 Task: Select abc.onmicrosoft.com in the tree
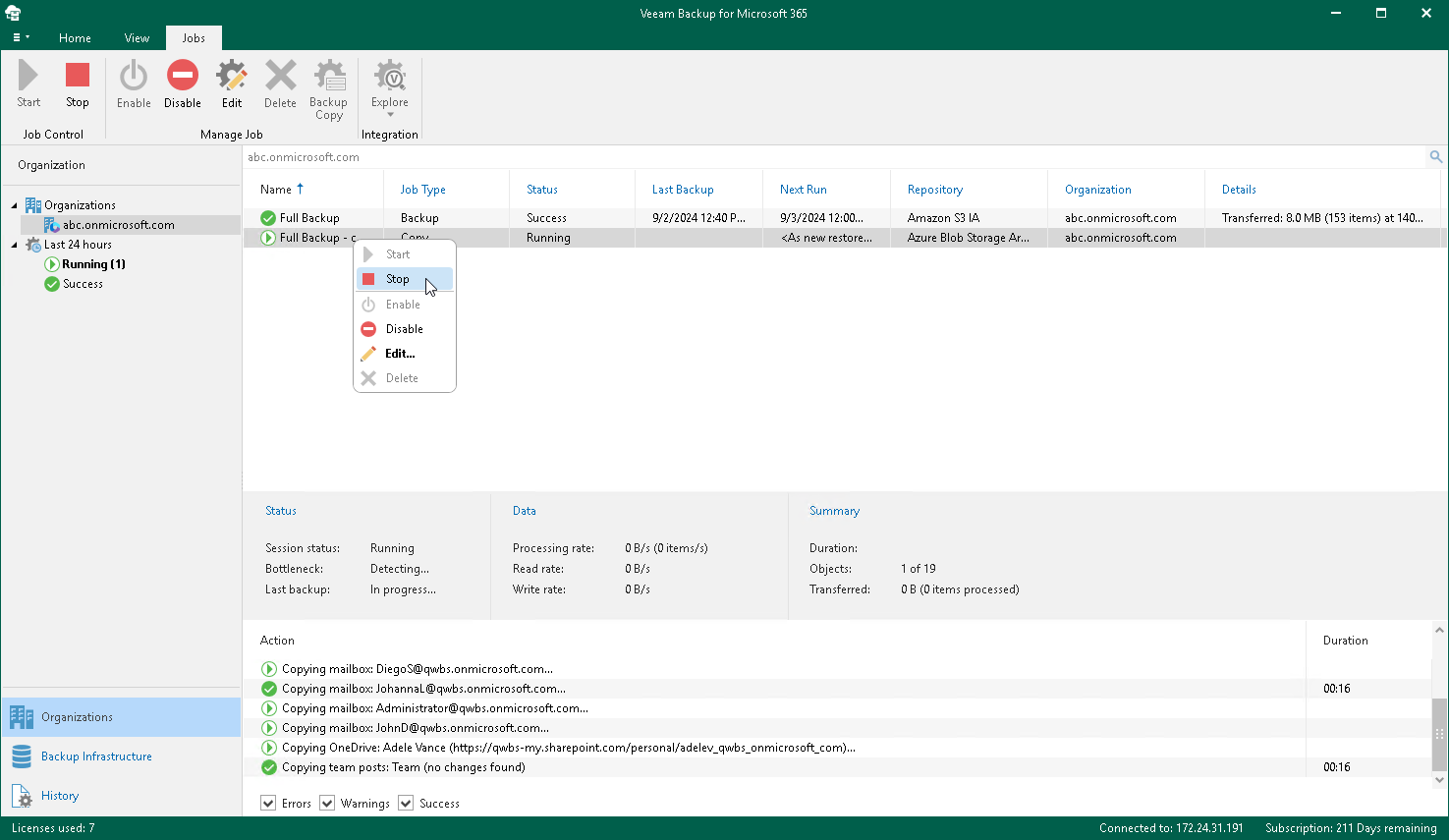[x=119, y=225]
